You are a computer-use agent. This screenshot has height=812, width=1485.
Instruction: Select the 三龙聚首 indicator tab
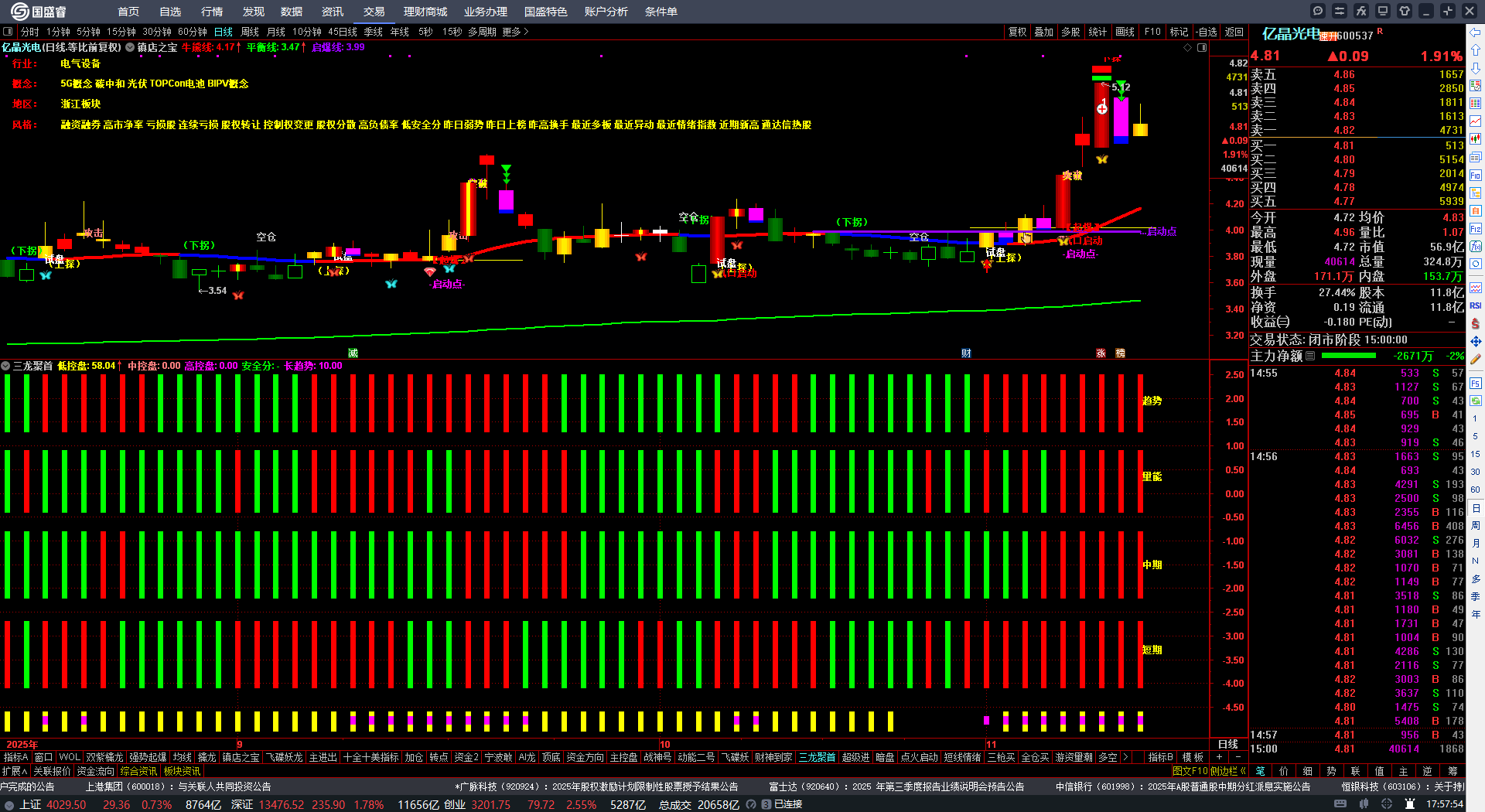coord(817,757)
